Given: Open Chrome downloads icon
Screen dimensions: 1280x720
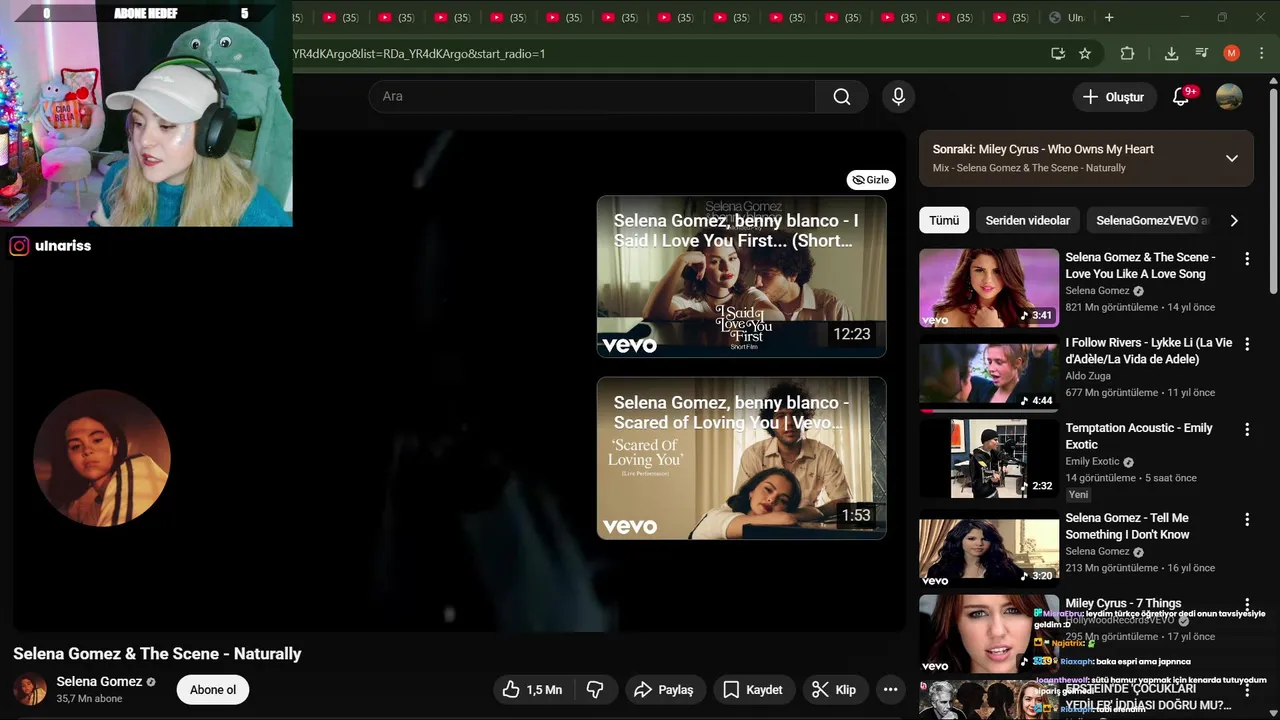Looking at the screenshot, I should tap(1171, 53).
